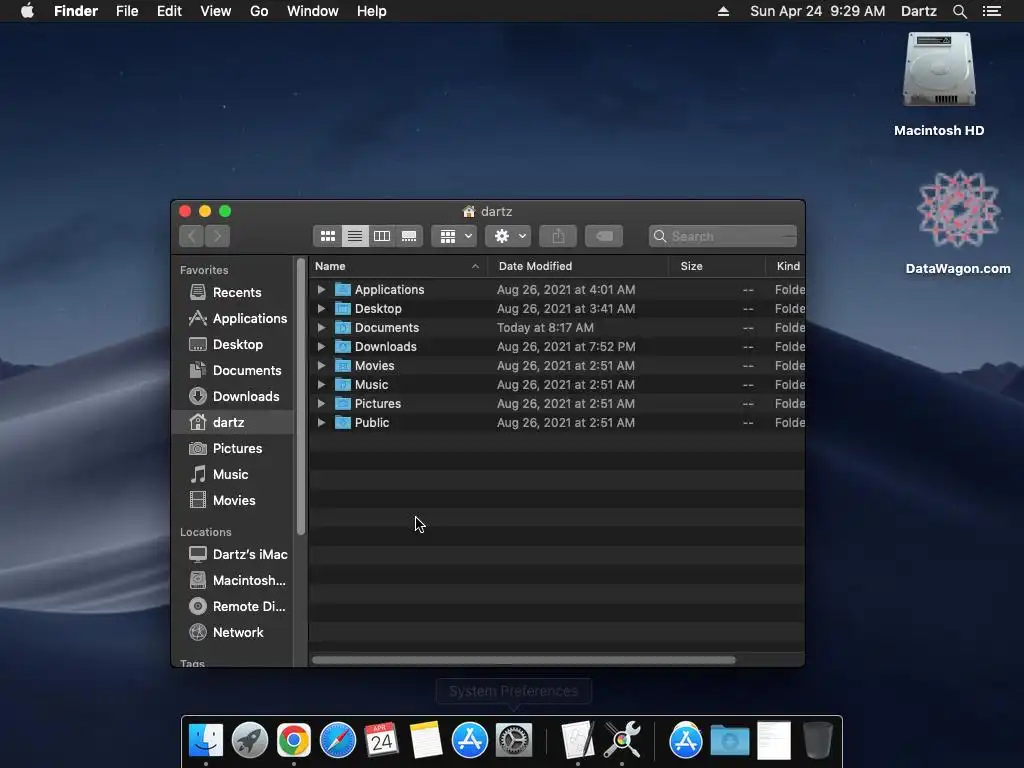Viewport: 1024px width, 768px height.
Task: Sort list by Name column header
Action: click(398, 266)
